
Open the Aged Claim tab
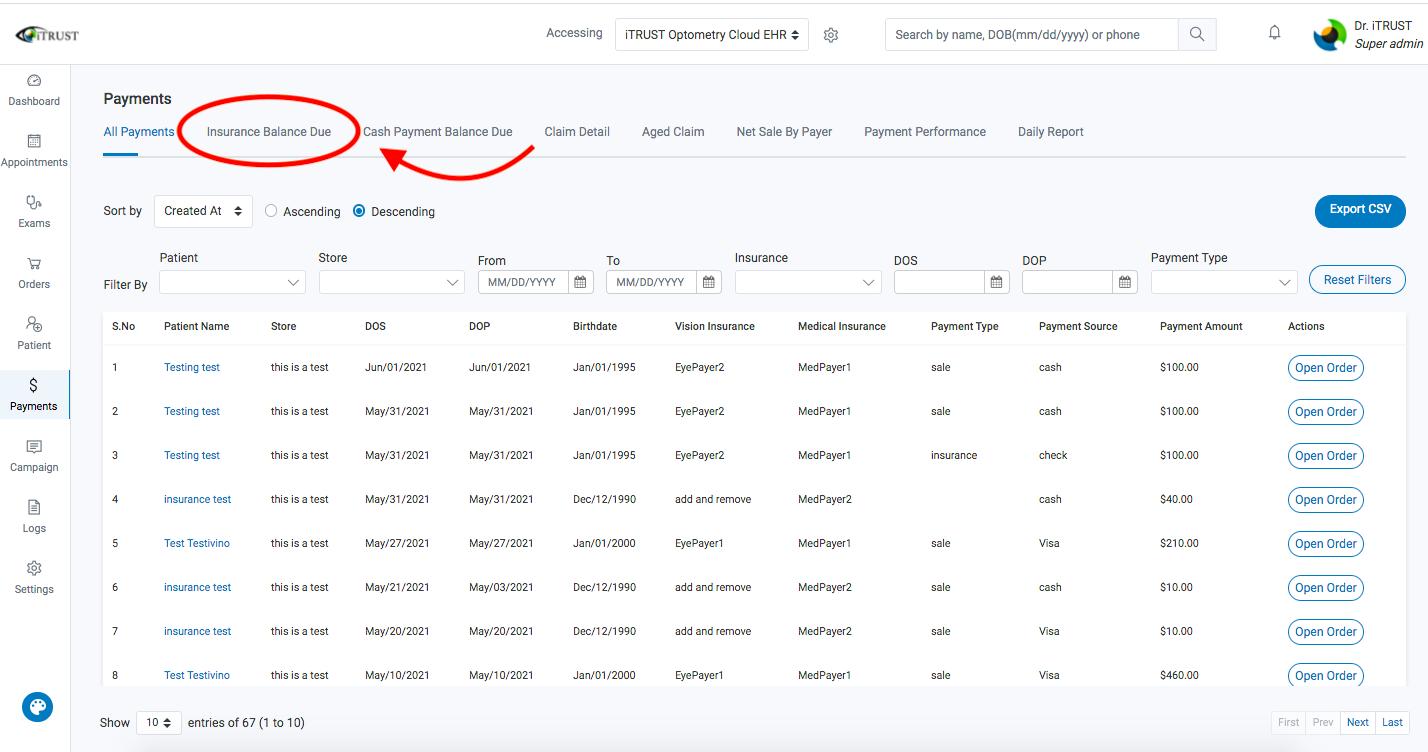coord(673,131)
